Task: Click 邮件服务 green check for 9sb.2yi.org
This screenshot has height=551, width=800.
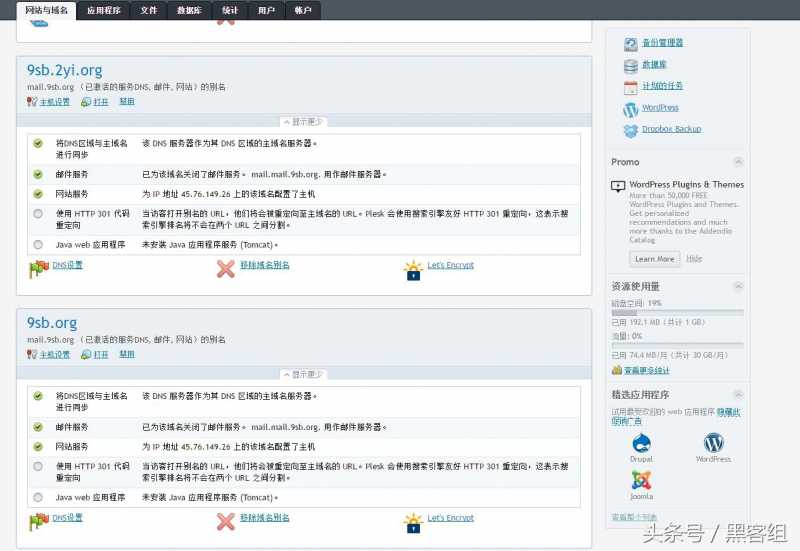Action: [x=38, y=174]
